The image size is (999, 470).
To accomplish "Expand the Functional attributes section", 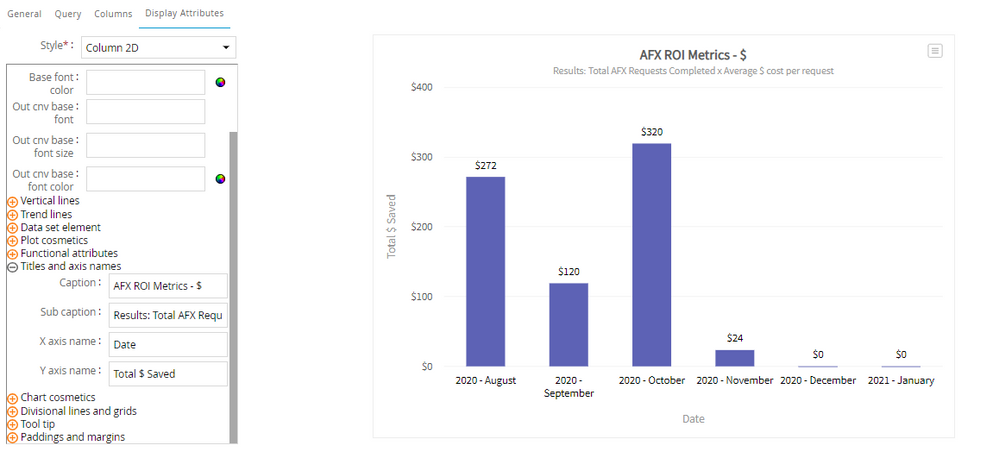I will tap(13, 253).
